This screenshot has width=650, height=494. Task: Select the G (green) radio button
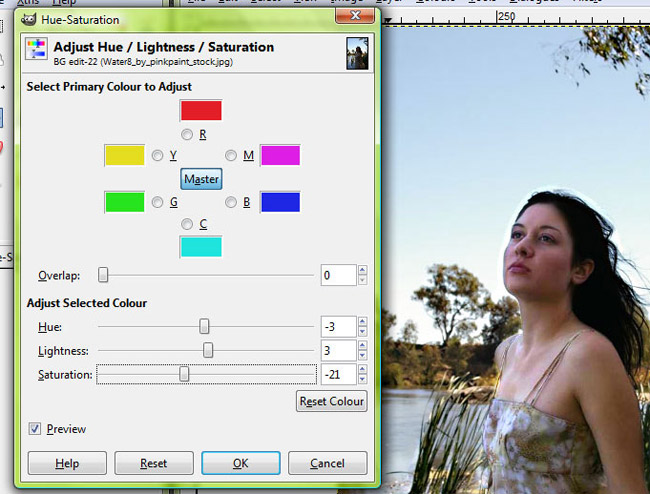pyautogui.click(x=157, y=202)
